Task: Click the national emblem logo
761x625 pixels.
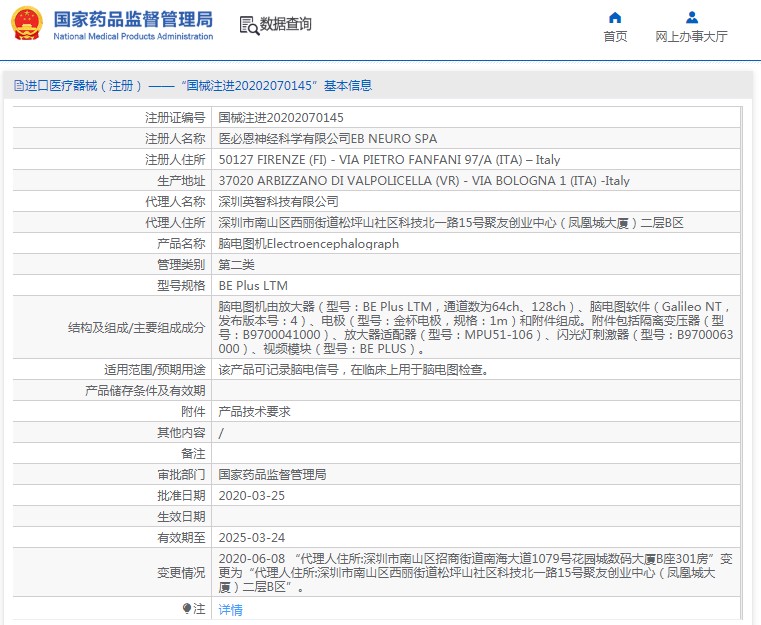Action: click(x=27, y=23)
